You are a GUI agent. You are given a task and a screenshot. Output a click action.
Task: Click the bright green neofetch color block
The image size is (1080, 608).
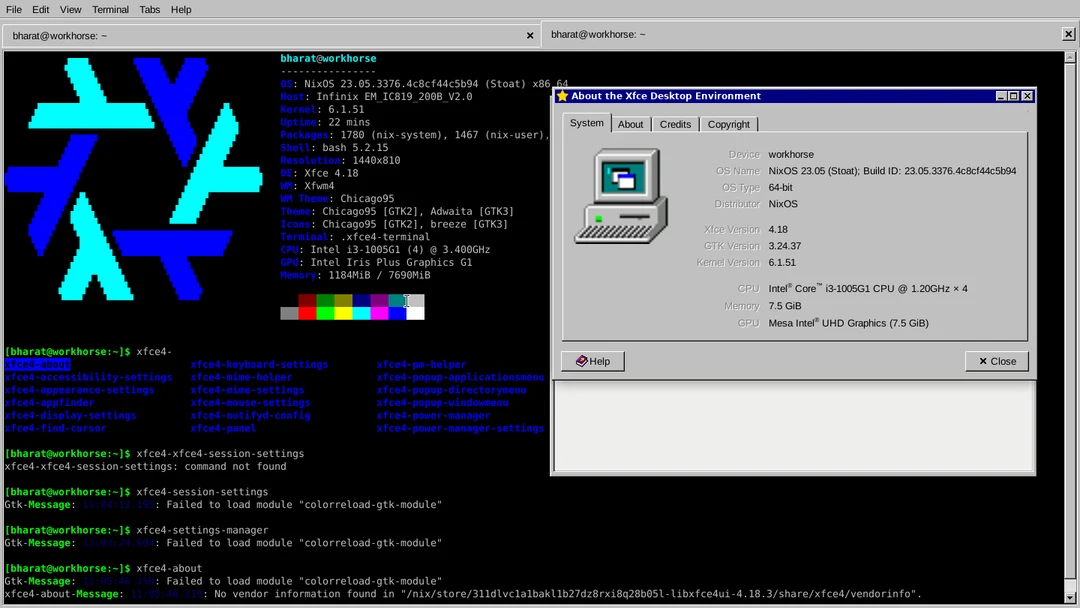[325, 313]
